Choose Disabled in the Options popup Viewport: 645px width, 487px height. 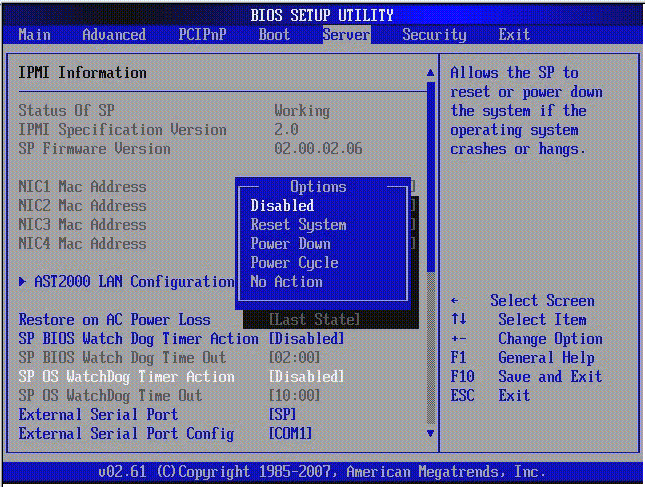coord(282,206)
